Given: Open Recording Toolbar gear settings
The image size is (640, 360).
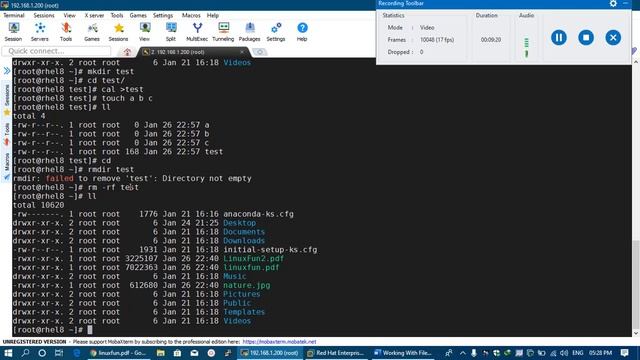Looking at the screenshot, I should [x=613, y=4].
